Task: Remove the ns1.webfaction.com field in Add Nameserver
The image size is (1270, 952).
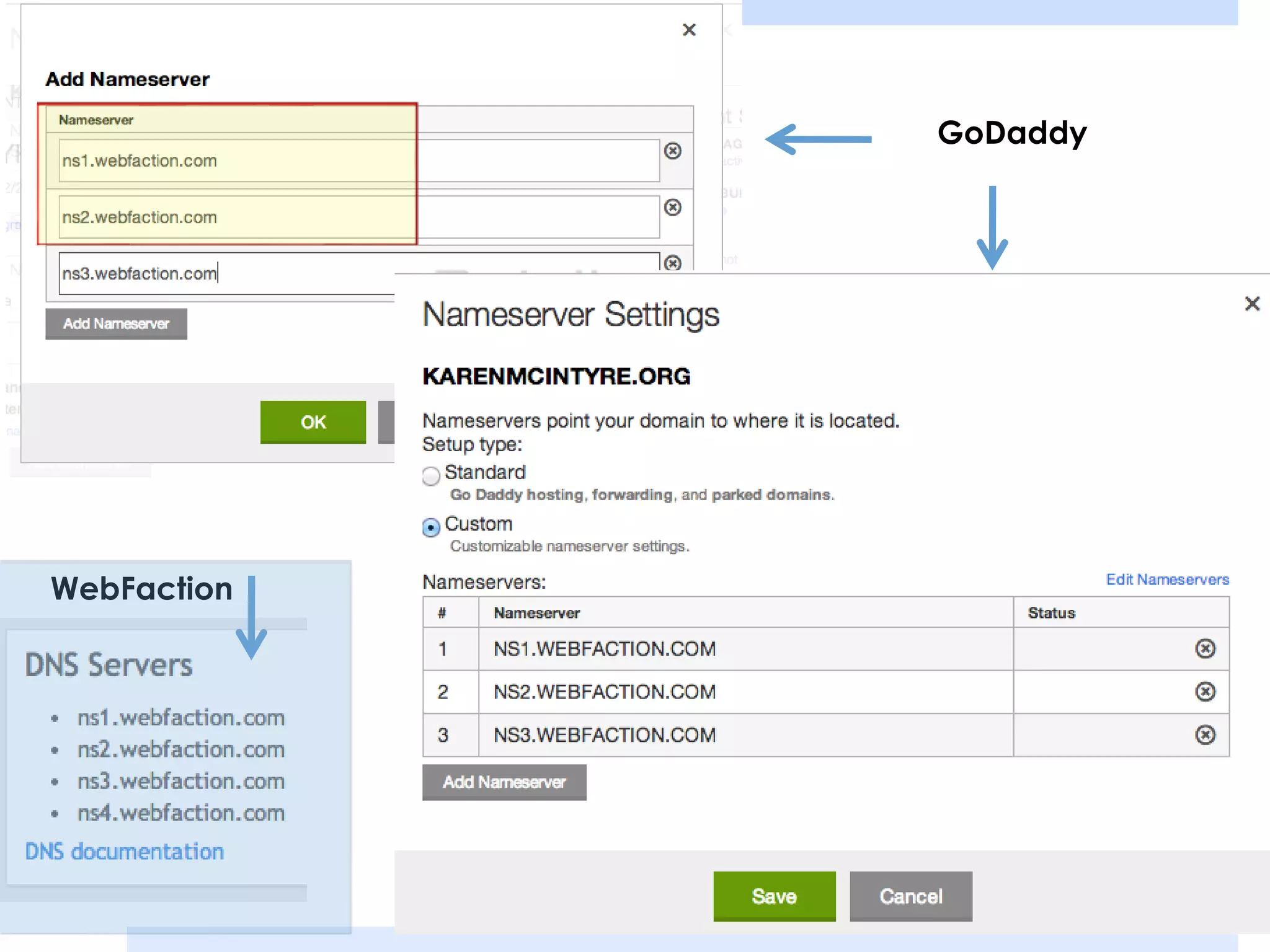Action: [673, 151]
